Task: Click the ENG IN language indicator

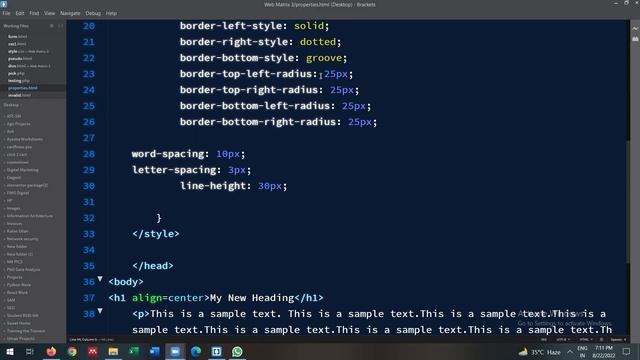Action: tap(582, 351)
